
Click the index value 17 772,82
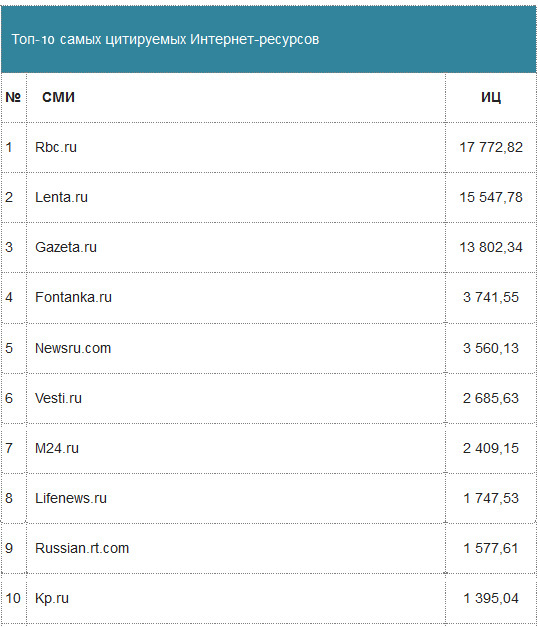pos(491,147)
